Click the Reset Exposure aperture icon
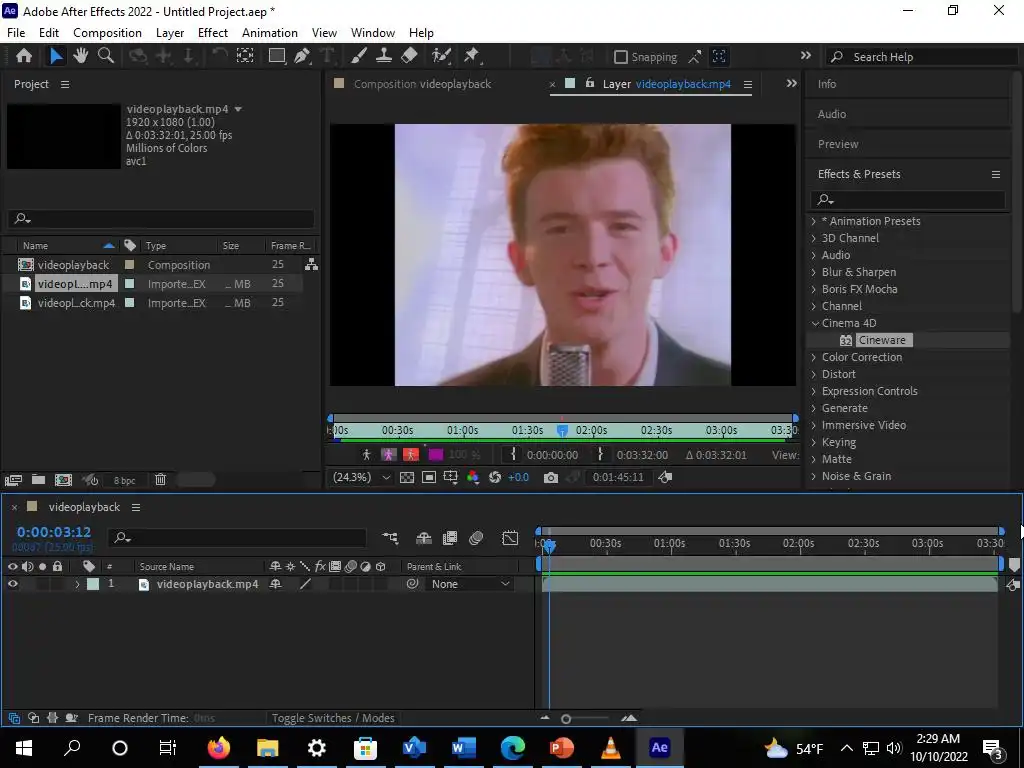This screenshot has height=768, width=1024. 495,477
